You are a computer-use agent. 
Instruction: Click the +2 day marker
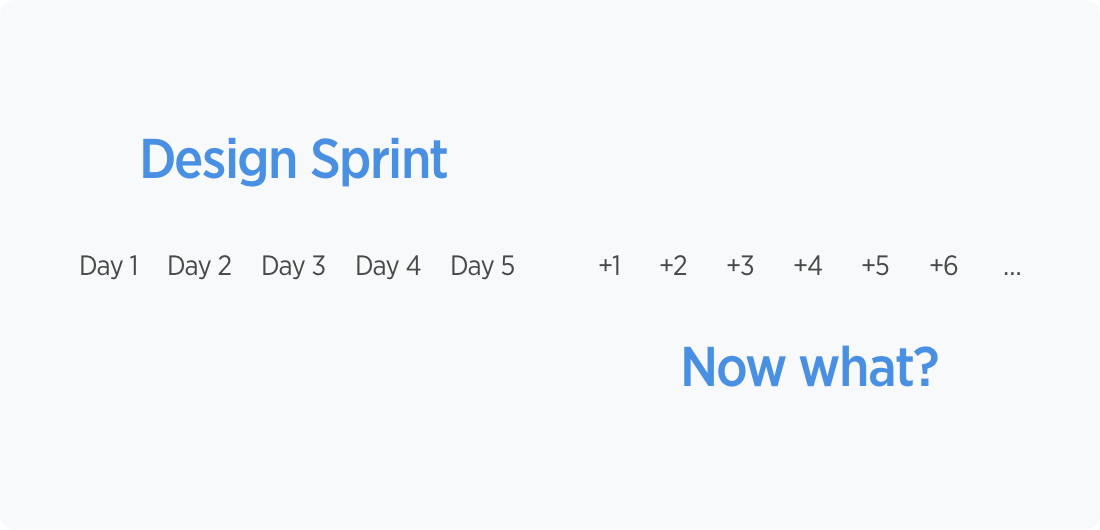tap(673, 266)
